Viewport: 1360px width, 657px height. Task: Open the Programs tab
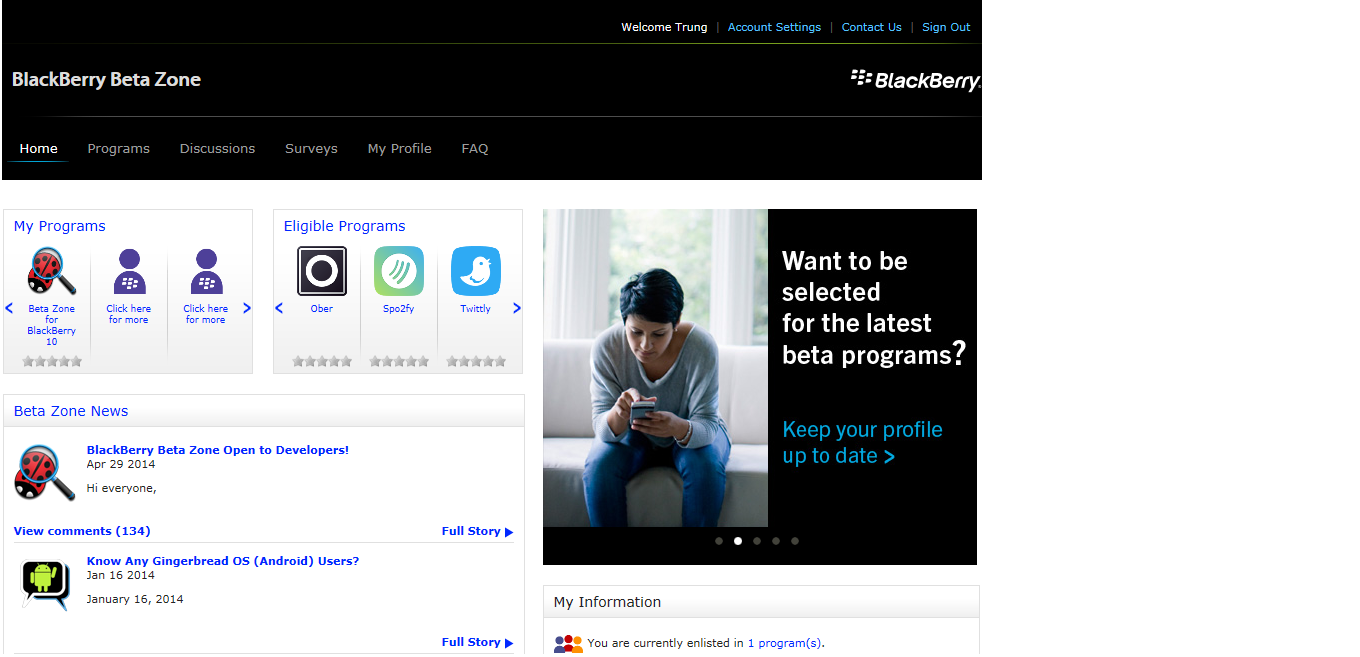click(119, 149)
